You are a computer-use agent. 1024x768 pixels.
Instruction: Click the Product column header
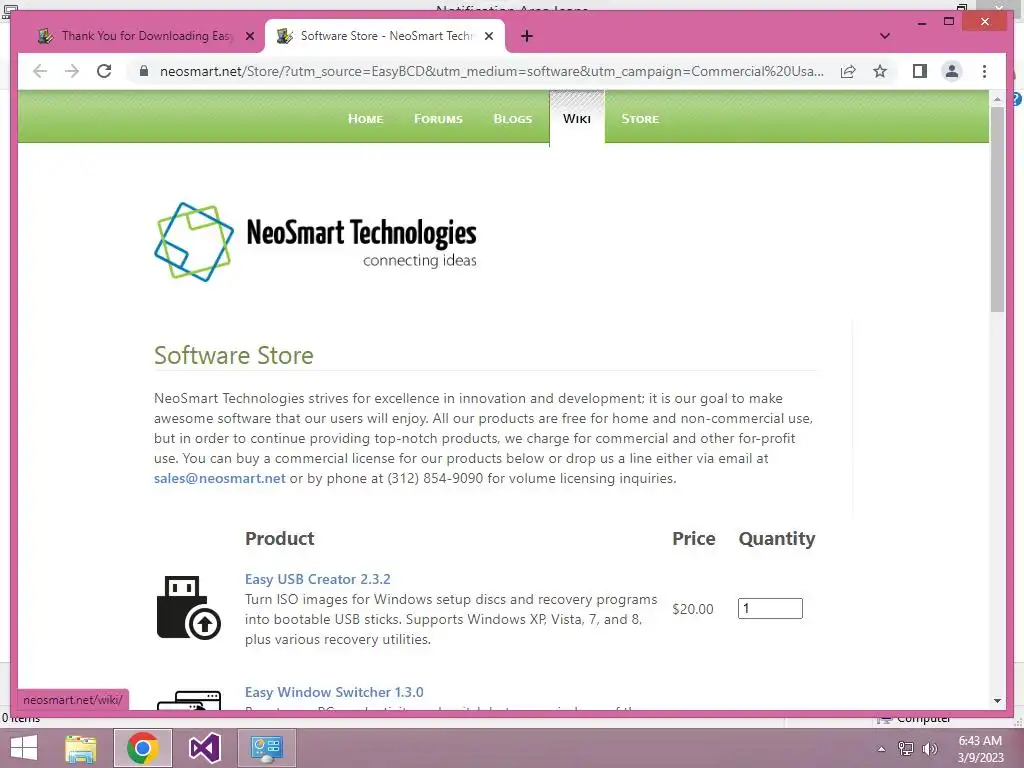click(x=280, y=539)
